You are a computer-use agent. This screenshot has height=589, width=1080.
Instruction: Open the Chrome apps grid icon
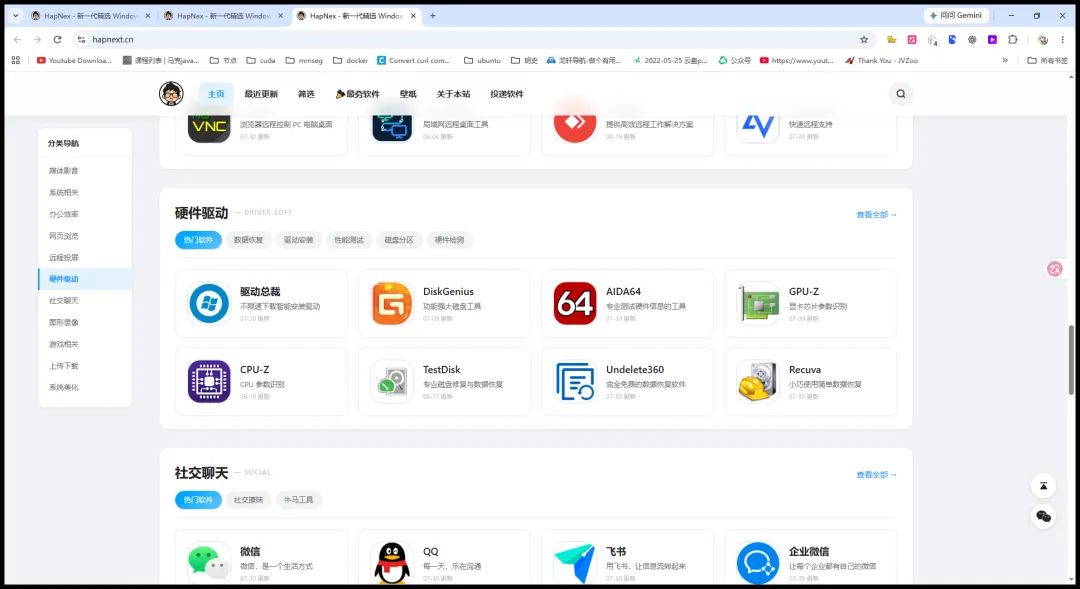[x=16, y=60]
